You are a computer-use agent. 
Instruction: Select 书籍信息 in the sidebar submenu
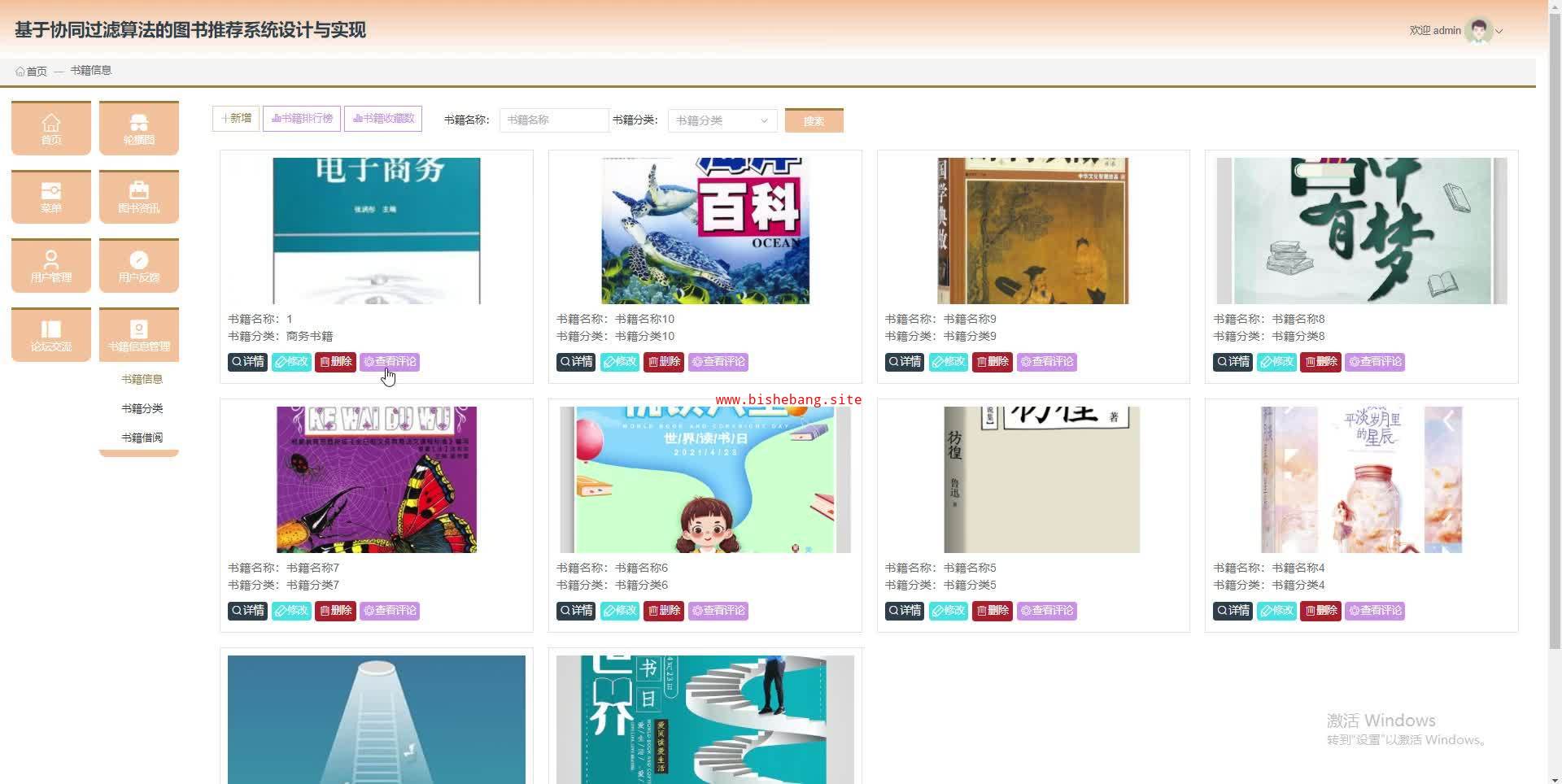[142, 379]
